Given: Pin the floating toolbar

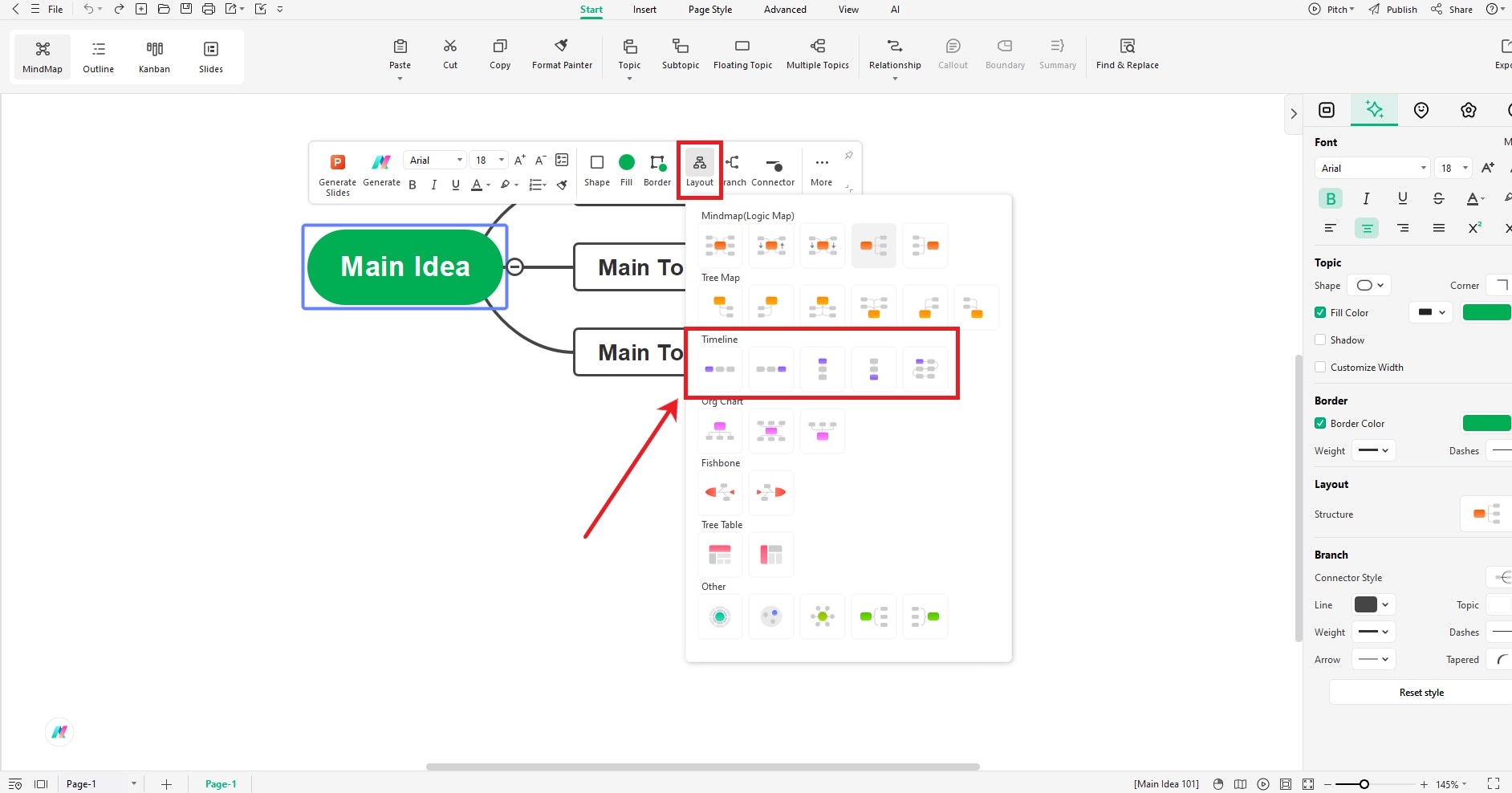Looking at the screenshot, I should [848, 155].
